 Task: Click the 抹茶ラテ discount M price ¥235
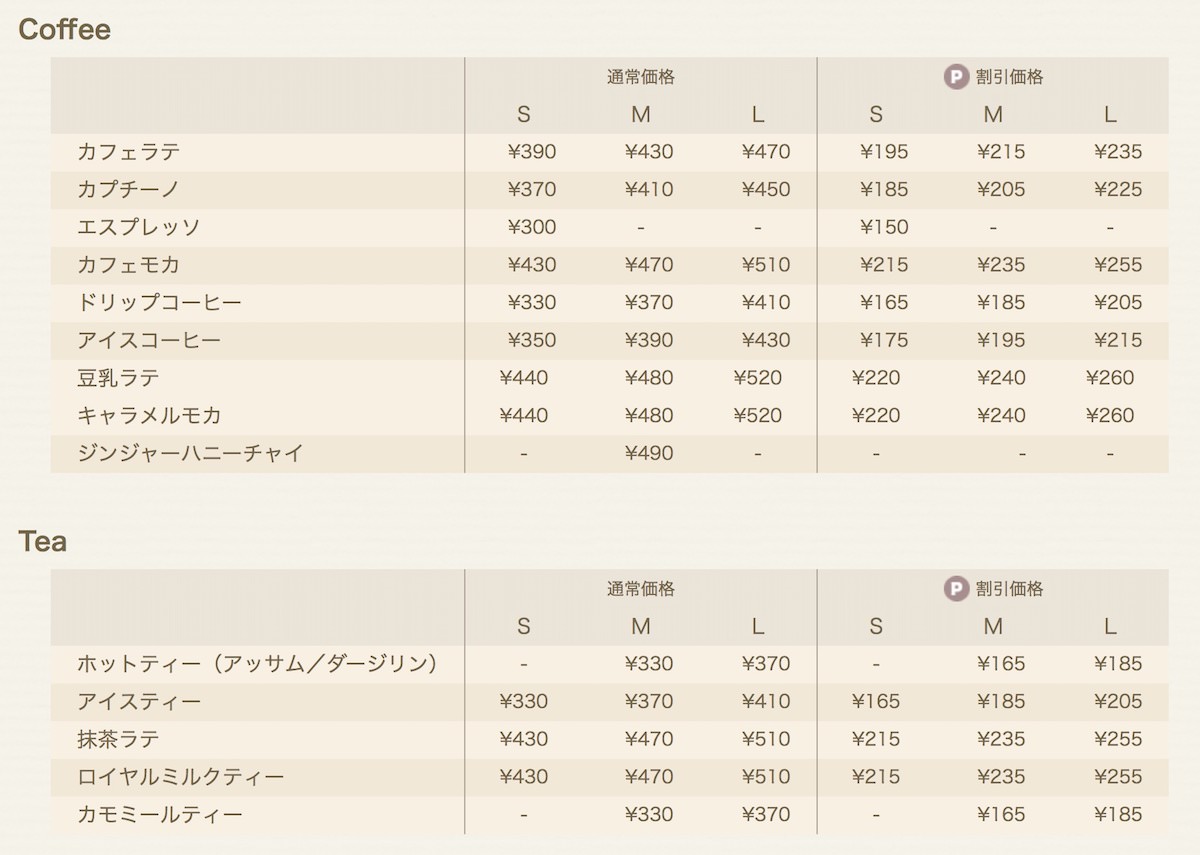pos(1001,740)
